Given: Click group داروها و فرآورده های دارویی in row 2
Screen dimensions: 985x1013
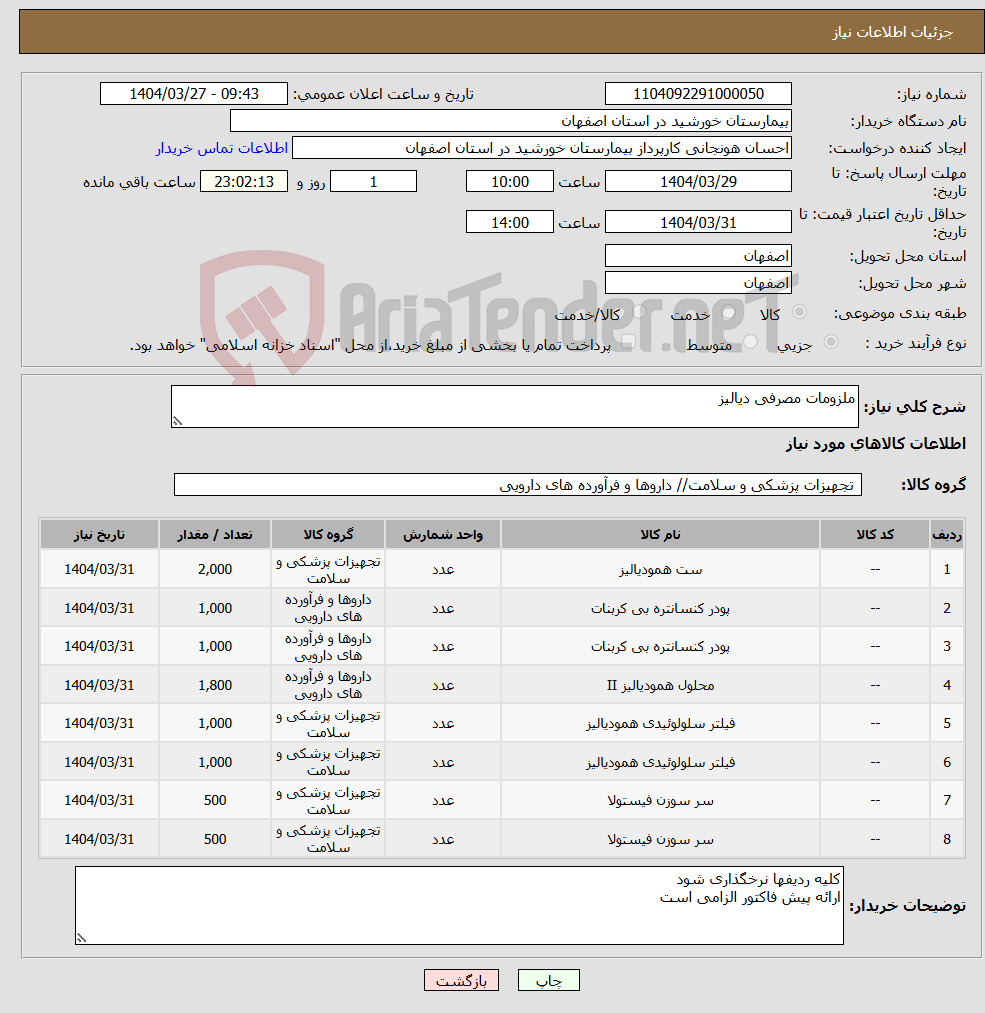Looking at the screenshot, I should coord(328,608).
